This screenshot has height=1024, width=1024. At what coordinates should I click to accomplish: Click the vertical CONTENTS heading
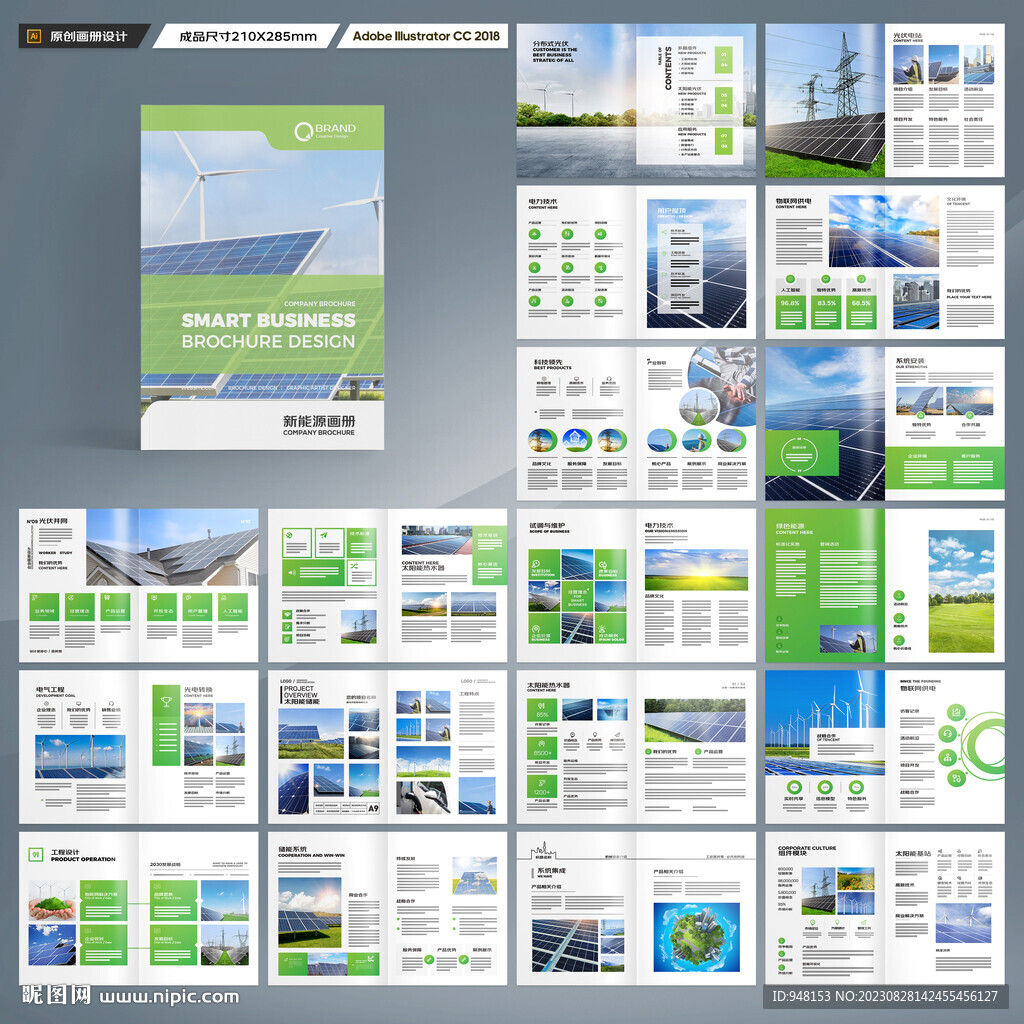pos(668,69)
